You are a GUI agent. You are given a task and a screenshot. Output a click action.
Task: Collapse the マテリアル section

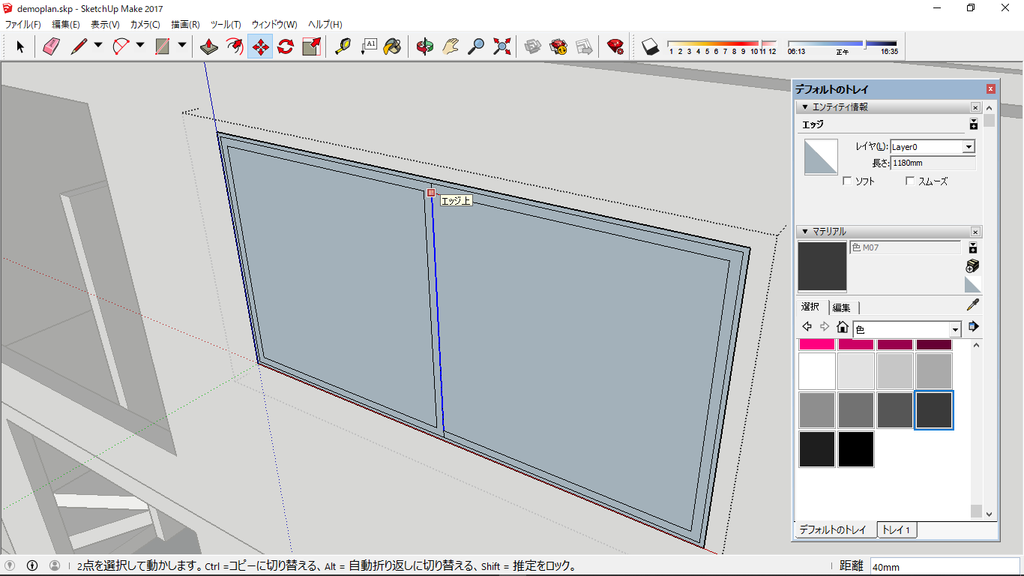pos(805,232)
